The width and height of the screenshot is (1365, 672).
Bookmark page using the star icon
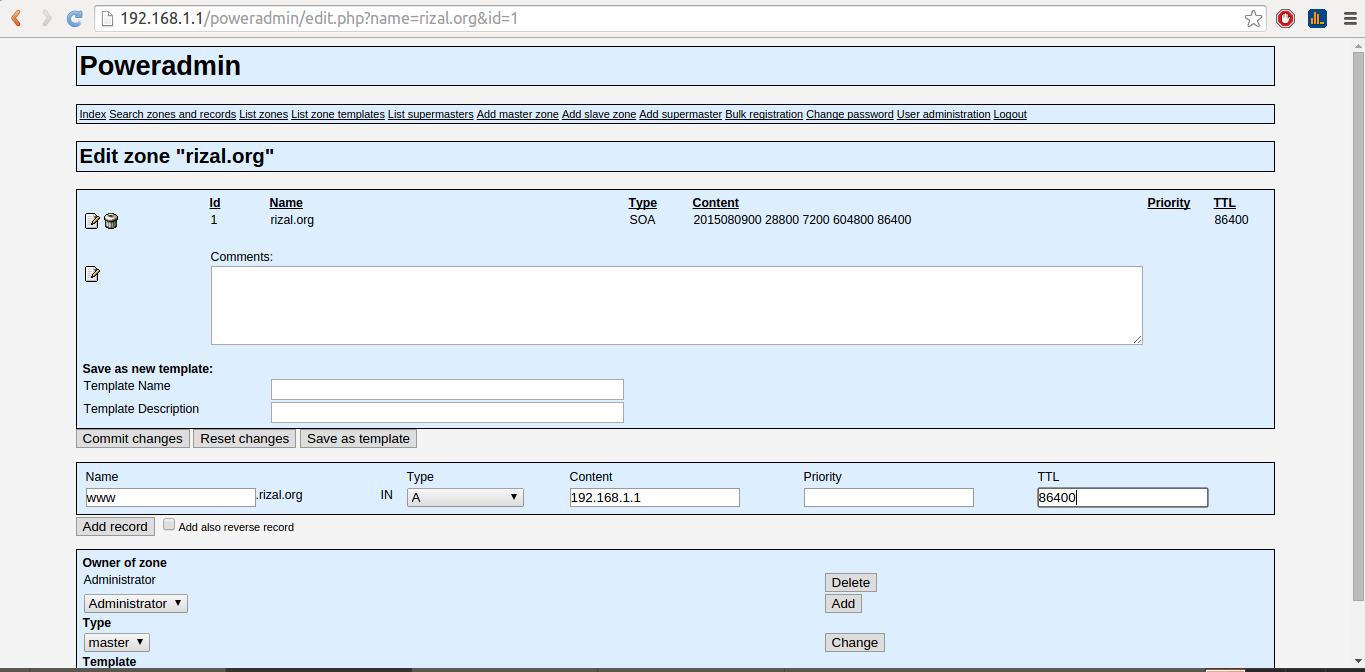[1253, 18]
